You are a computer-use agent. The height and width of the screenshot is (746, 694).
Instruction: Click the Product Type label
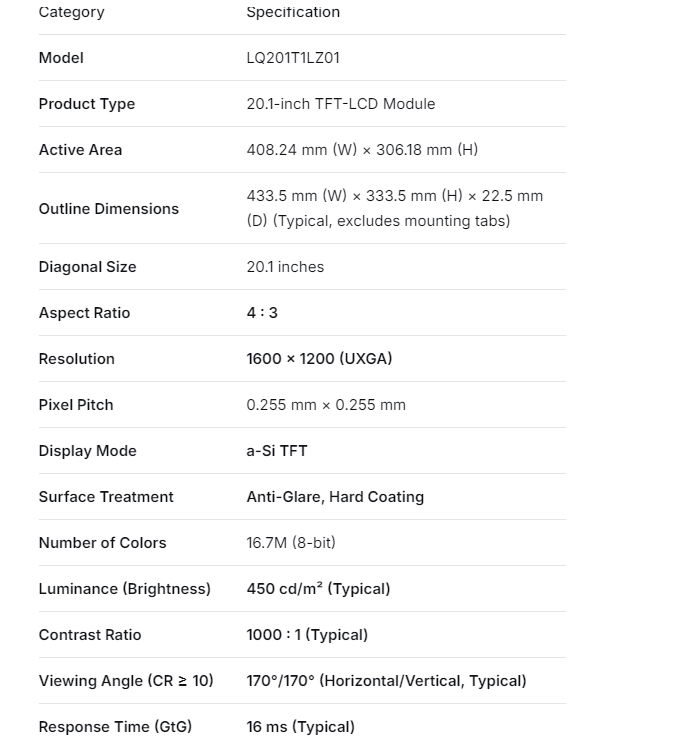click(x=87, y=104)
